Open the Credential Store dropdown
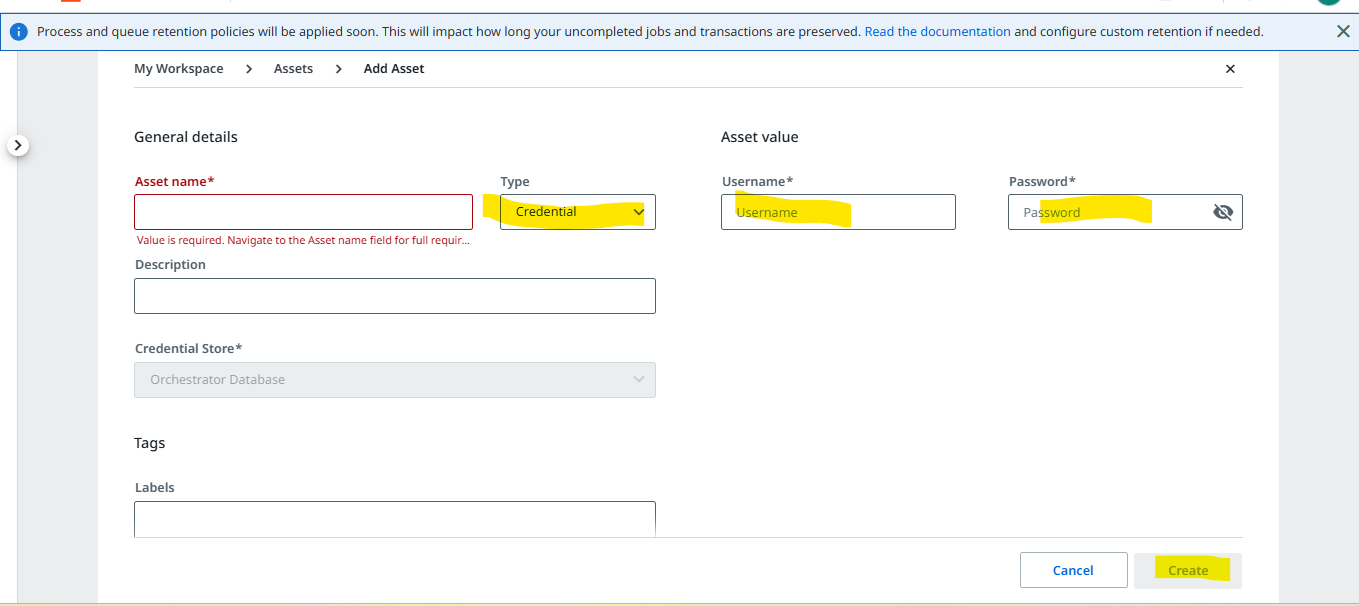Screen dimensions: 1359x606 click(394, 380)
